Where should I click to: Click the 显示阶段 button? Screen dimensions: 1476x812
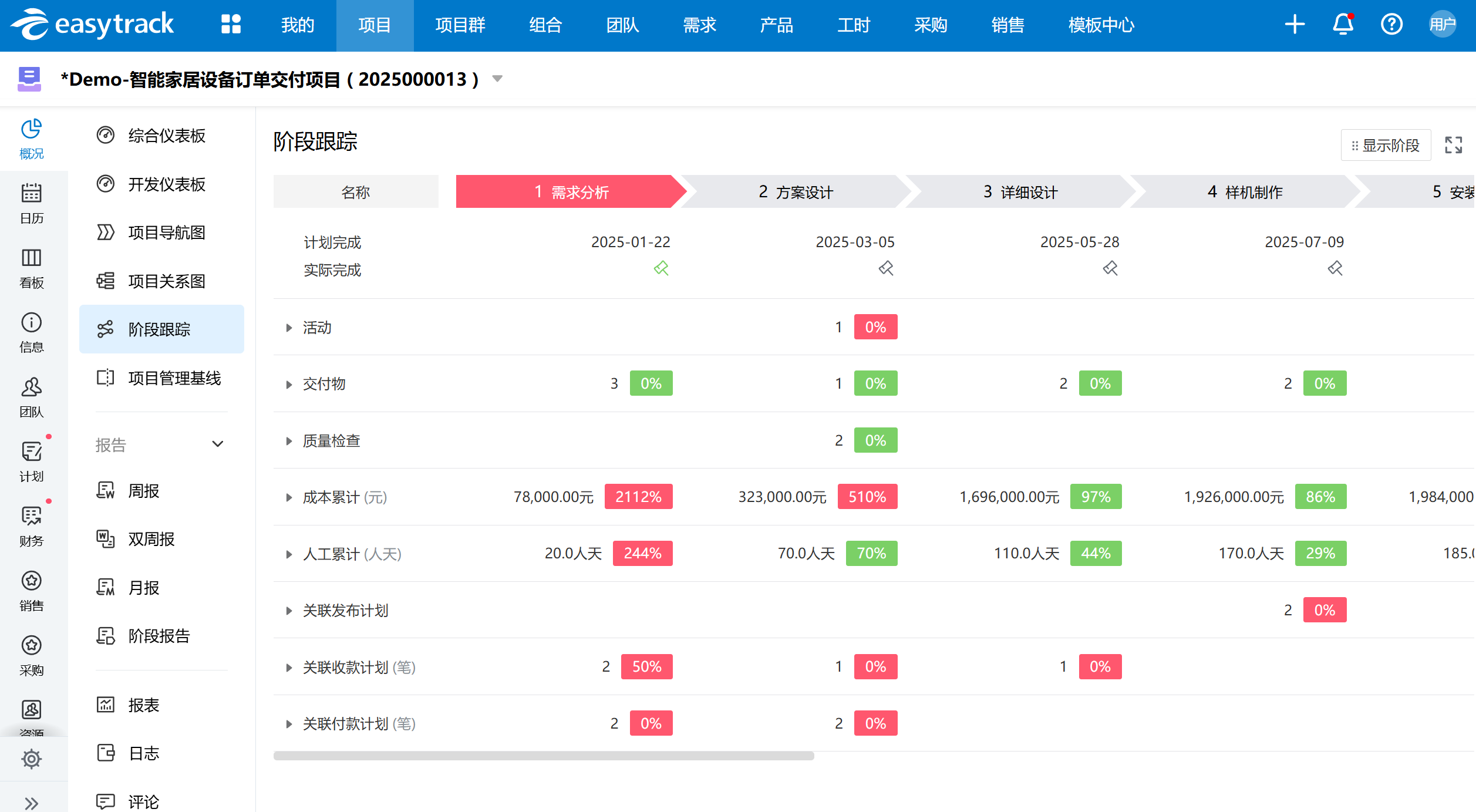1386,145
